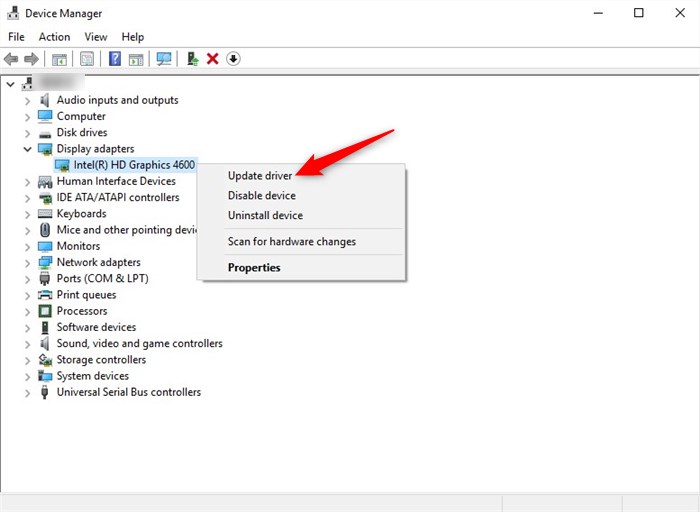This screenshot has width=700, height=512.
Task: Click the Universal Serial Bus controllers icon
Action: coord(45,392)
